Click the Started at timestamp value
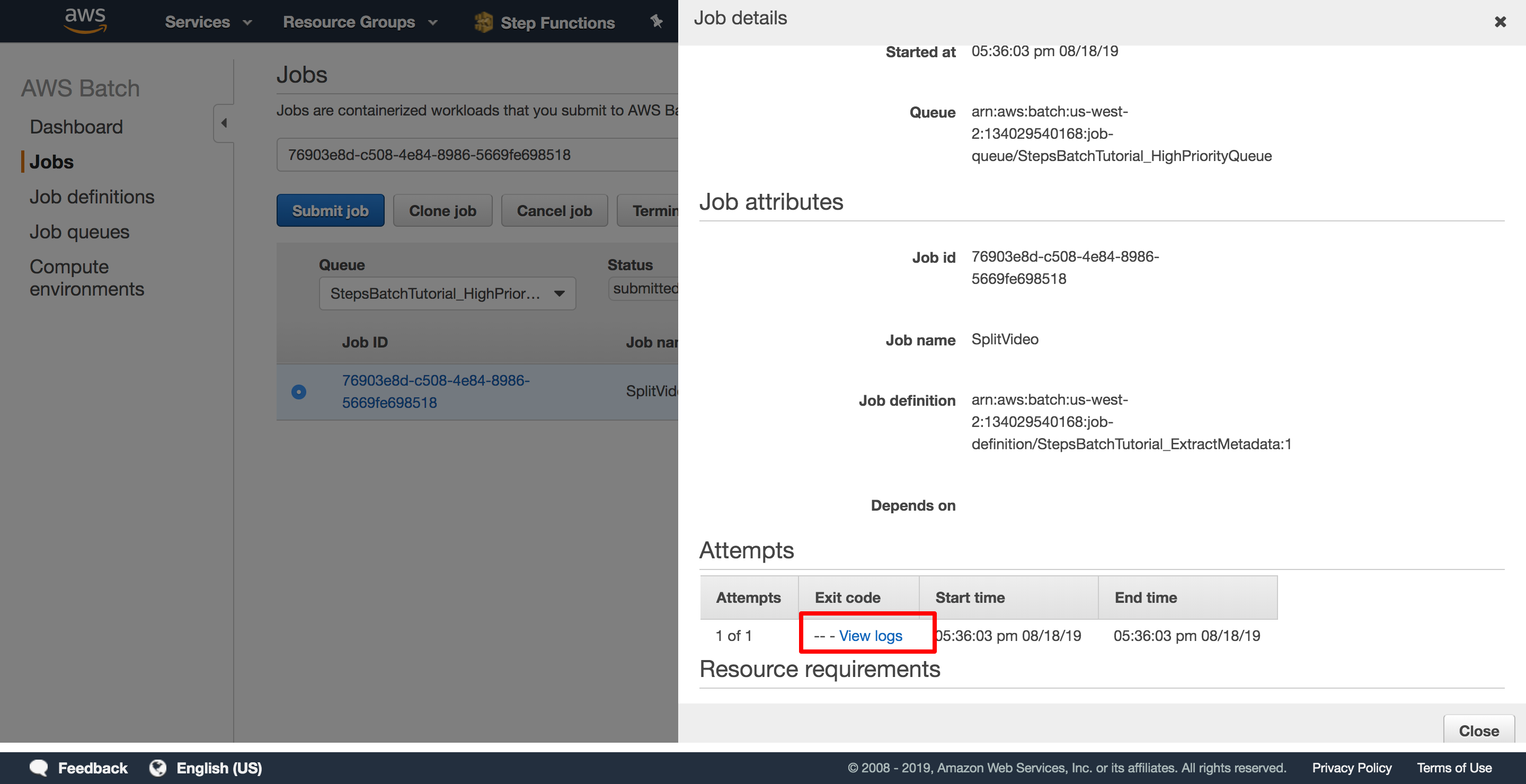This screenshot has width=1526, height=784. coord(1045,51)
